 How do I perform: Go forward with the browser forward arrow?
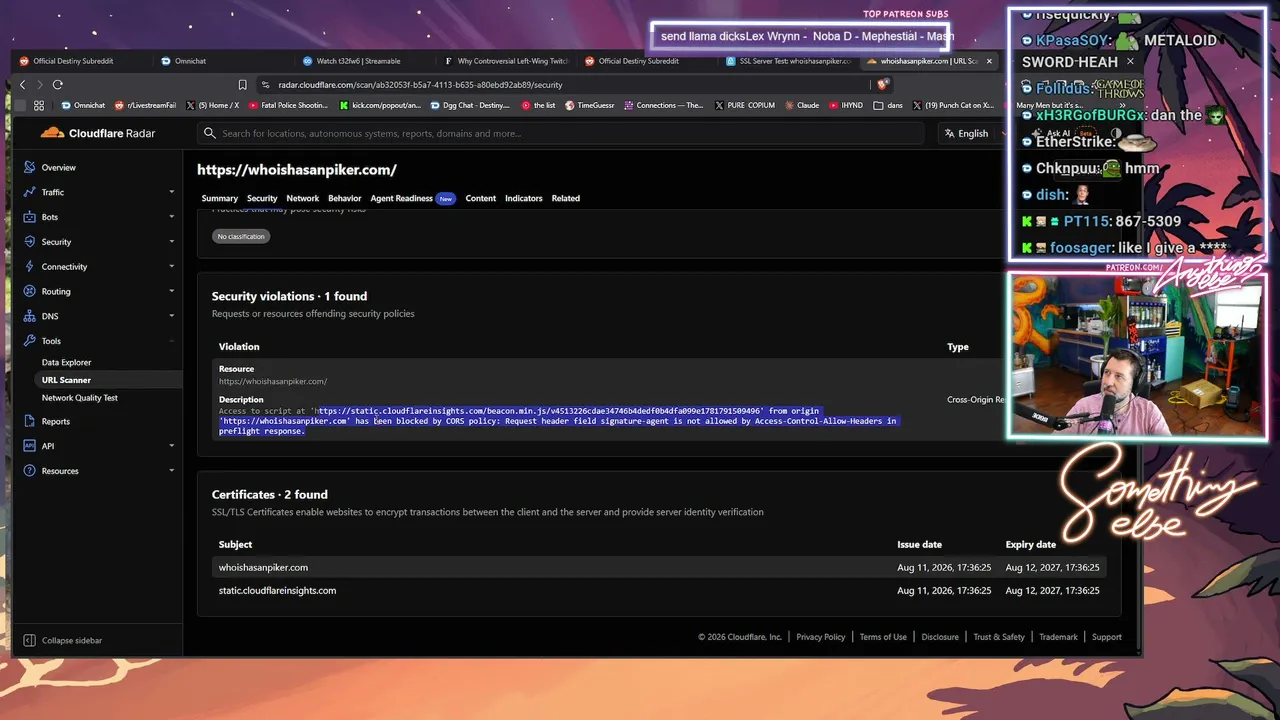click(40, 85)
